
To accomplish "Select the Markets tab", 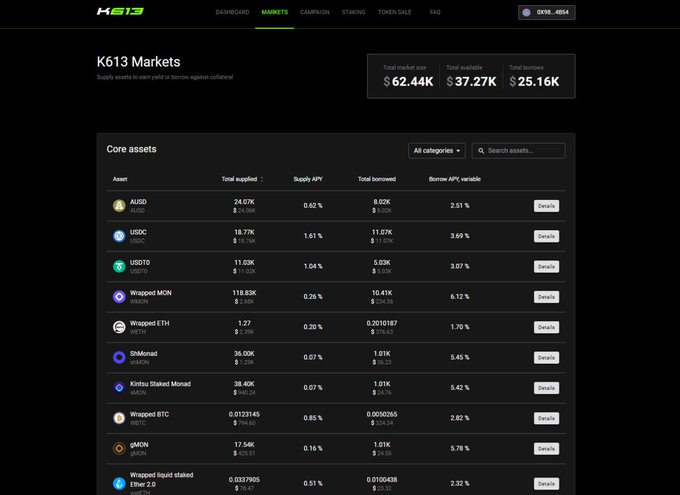I will pyautogui.click(x=275, y=12).
